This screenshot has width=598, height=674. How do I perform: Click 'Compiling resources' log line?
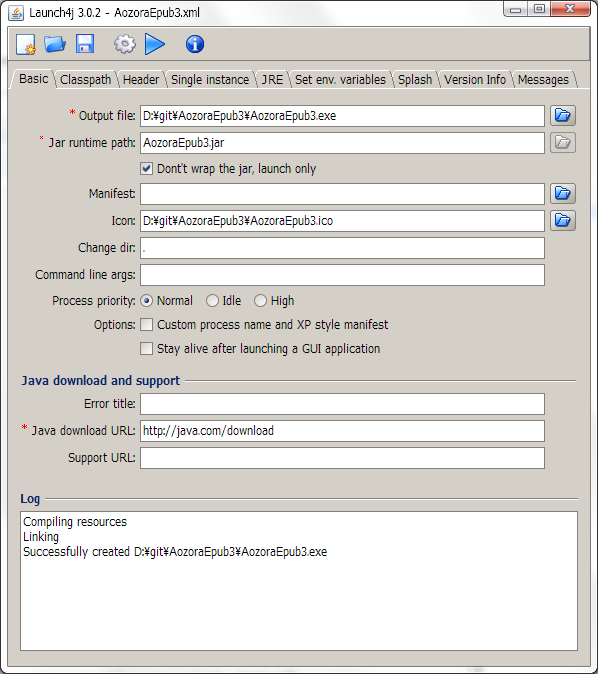point(75,522)
